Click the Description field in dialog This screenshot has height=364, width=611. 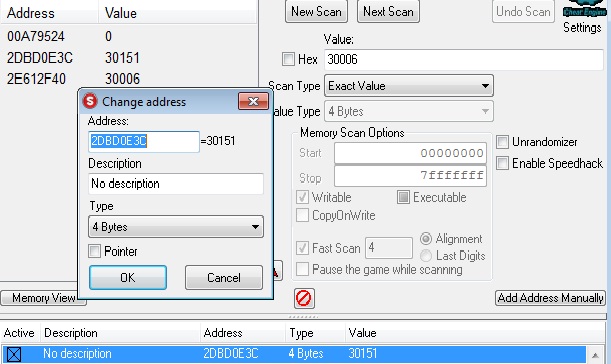click(176, 184)
